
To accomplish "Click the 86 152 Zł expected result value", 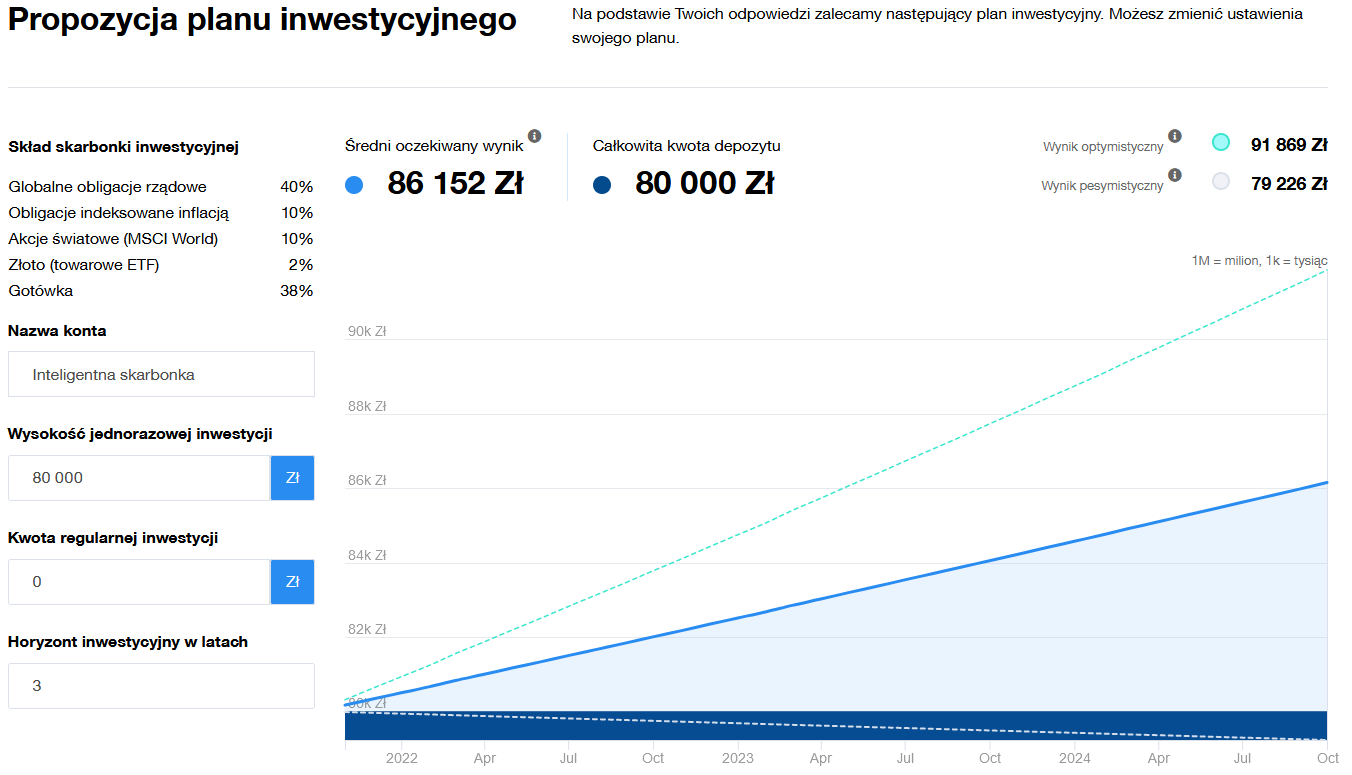I will click(x=455, y=184).
